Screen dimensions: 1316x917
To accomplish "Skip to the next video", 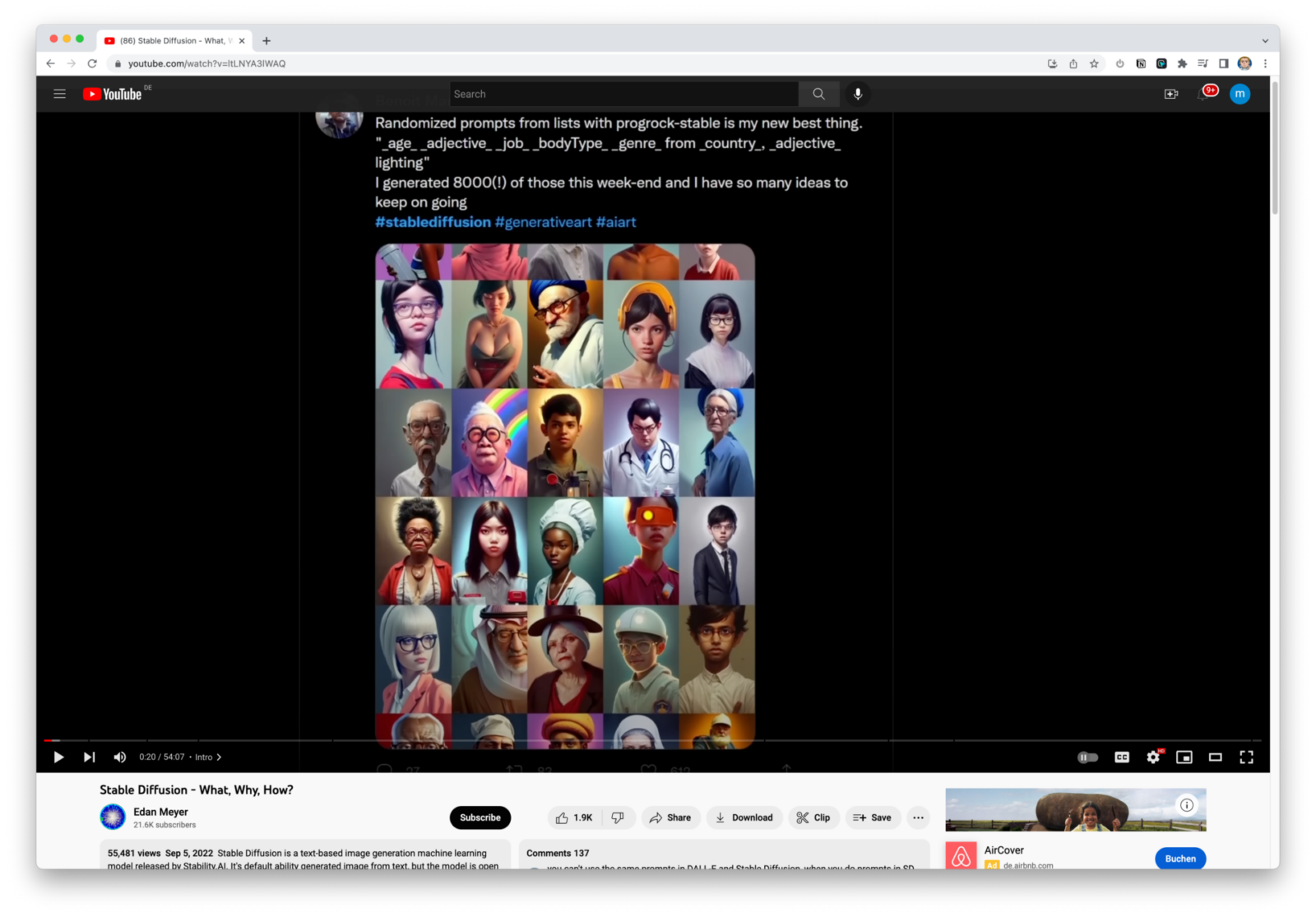I will 90,757.
